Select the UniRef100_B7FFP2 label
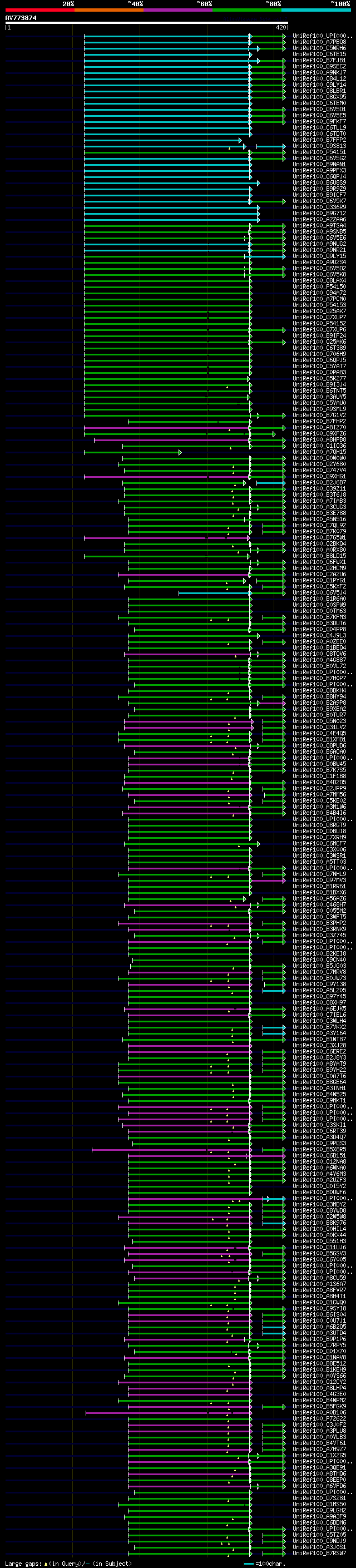This screenshot has width=356, height=1568. point(319,140)
